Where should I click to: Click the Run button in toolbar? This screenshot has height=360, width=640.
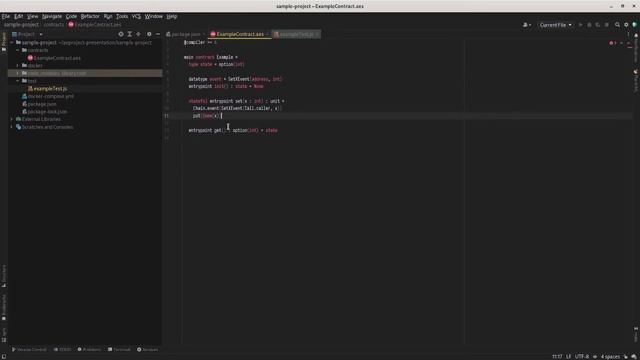[580, 25]
